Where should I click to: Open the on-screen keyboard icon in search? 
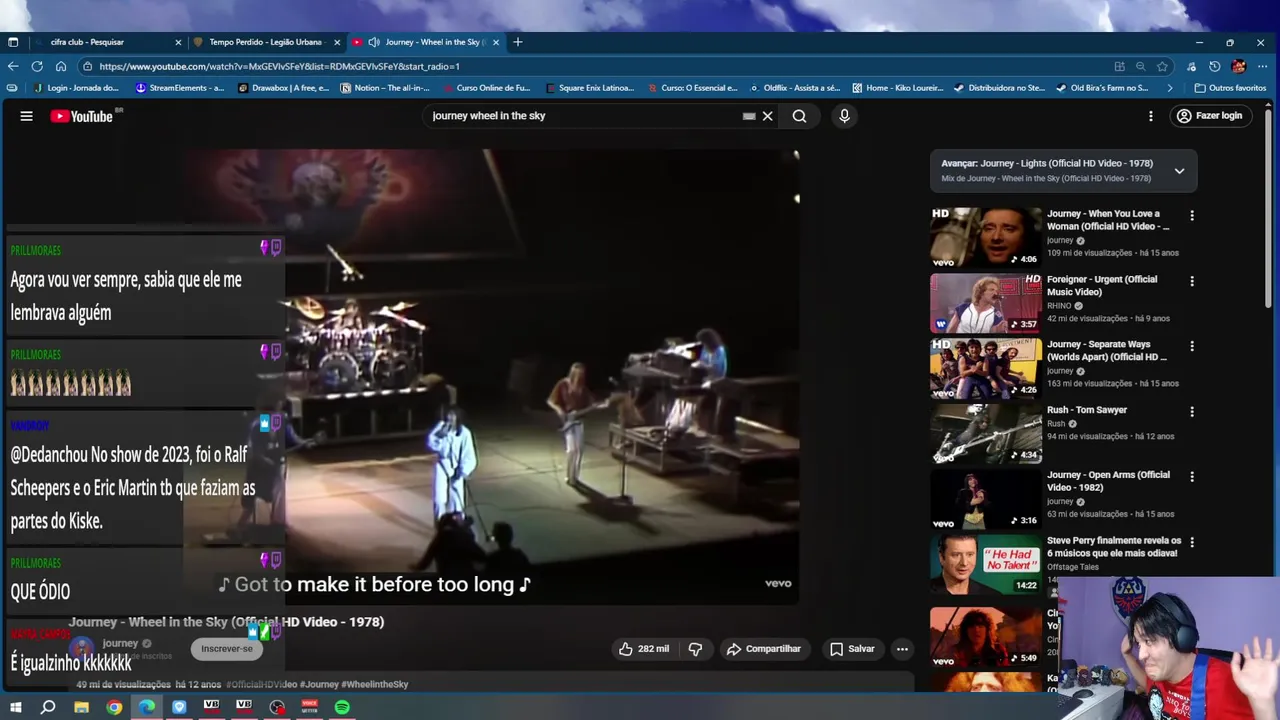749,116
